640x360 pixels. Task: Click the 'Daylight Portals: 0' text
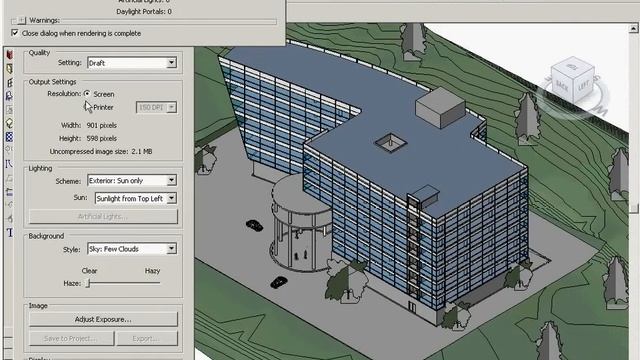(x=144, y=11)
